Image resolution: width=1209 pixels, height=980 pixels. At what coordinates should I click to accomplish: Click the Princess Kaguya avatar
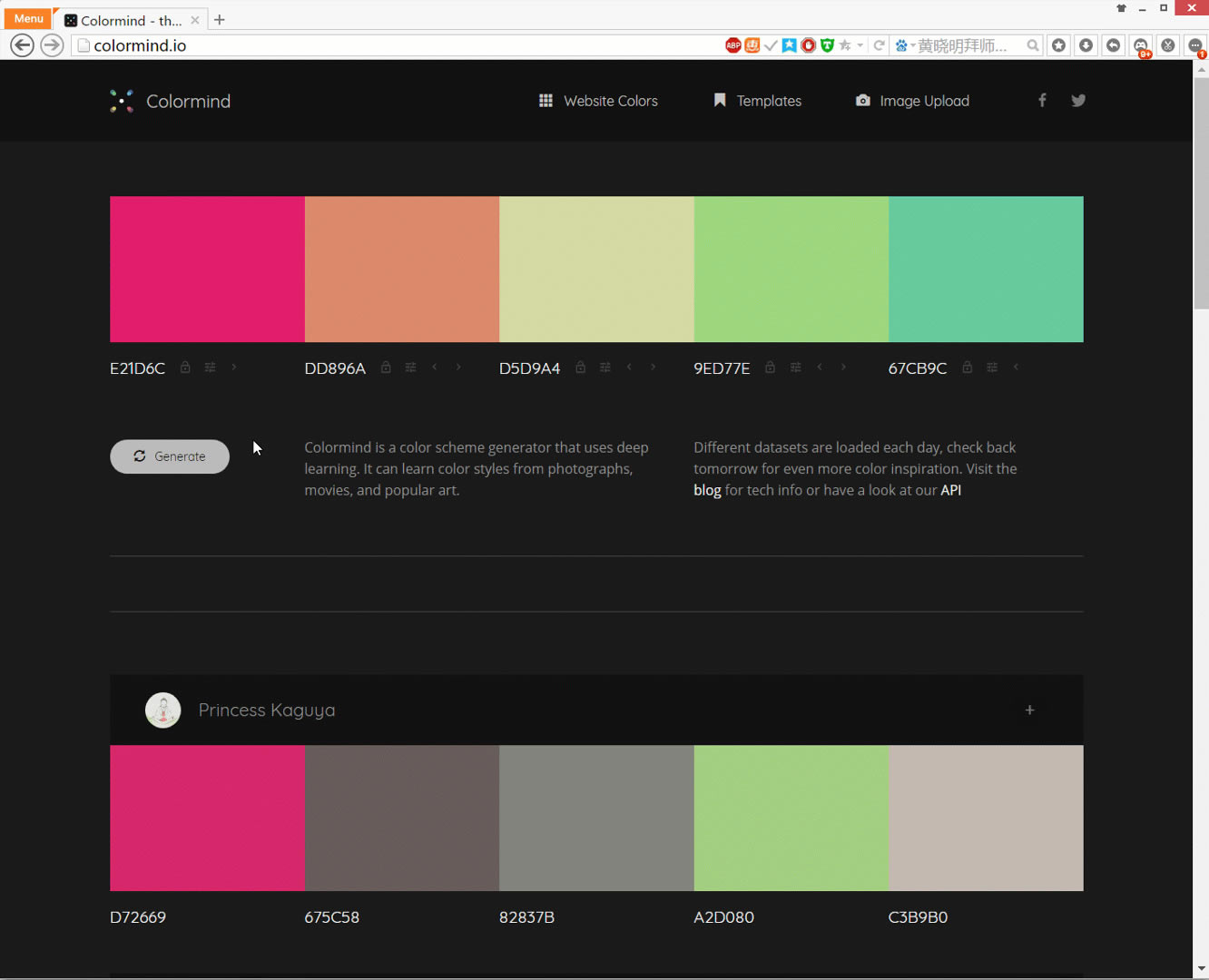tap(163, 710)
